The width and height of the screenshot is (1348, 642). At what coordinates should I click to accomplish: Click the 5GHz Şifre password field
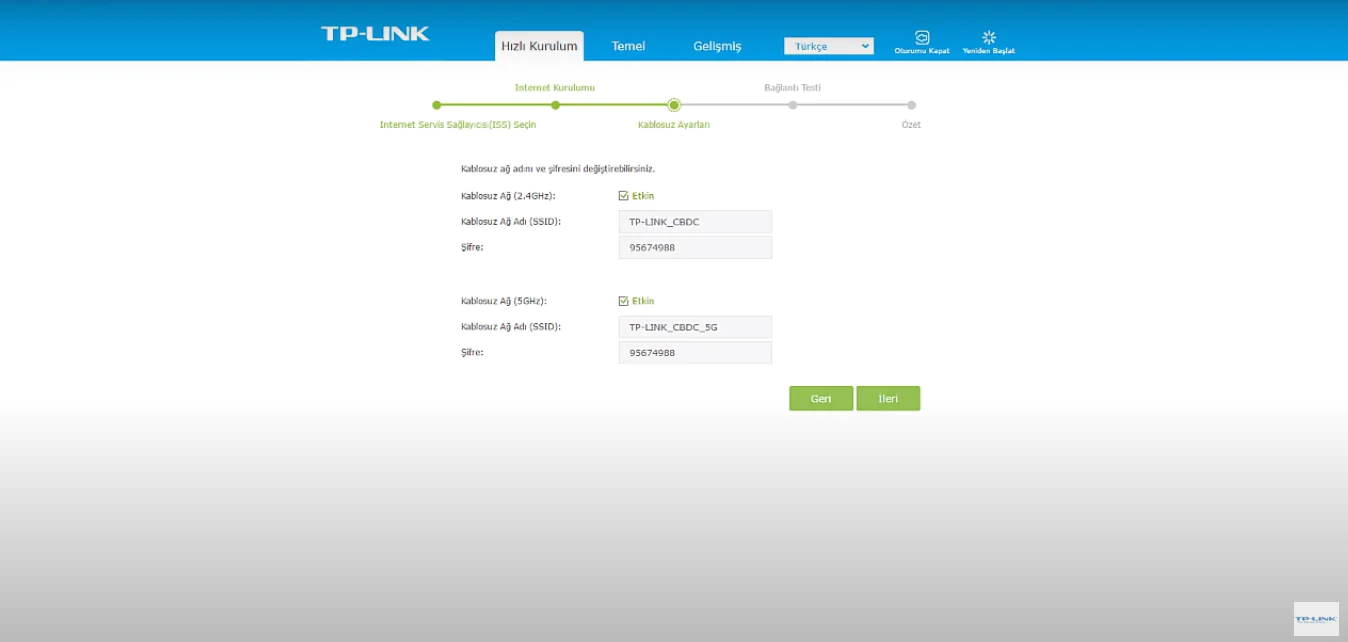(x=695, y=353)
